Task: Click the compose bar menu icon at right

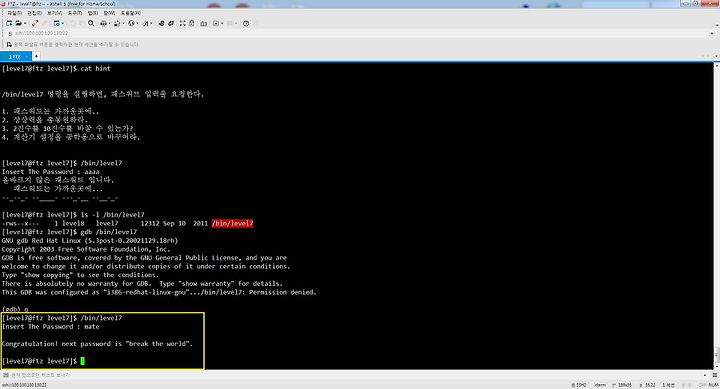Action: 714,375
